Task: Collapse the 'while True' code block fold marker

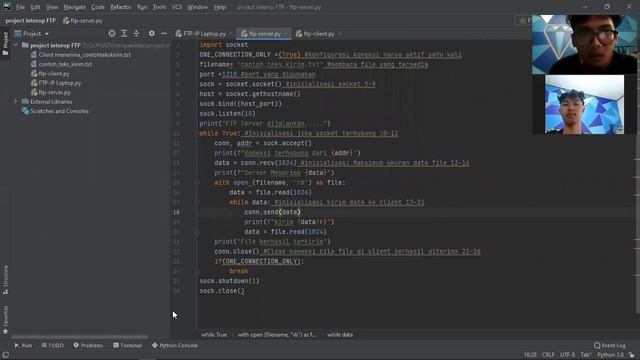Action: click(x=197, y=133)
